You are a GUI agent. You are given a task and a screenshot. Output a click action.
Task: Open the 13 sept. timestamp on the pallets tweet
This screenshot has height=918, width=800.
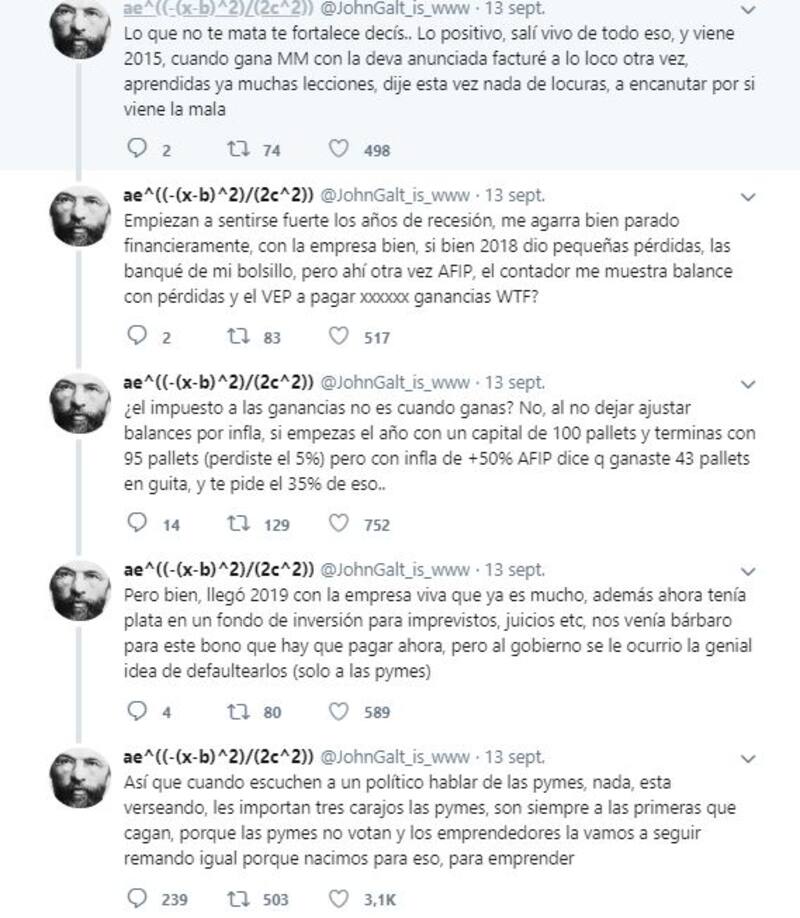(x=515, y=382)
